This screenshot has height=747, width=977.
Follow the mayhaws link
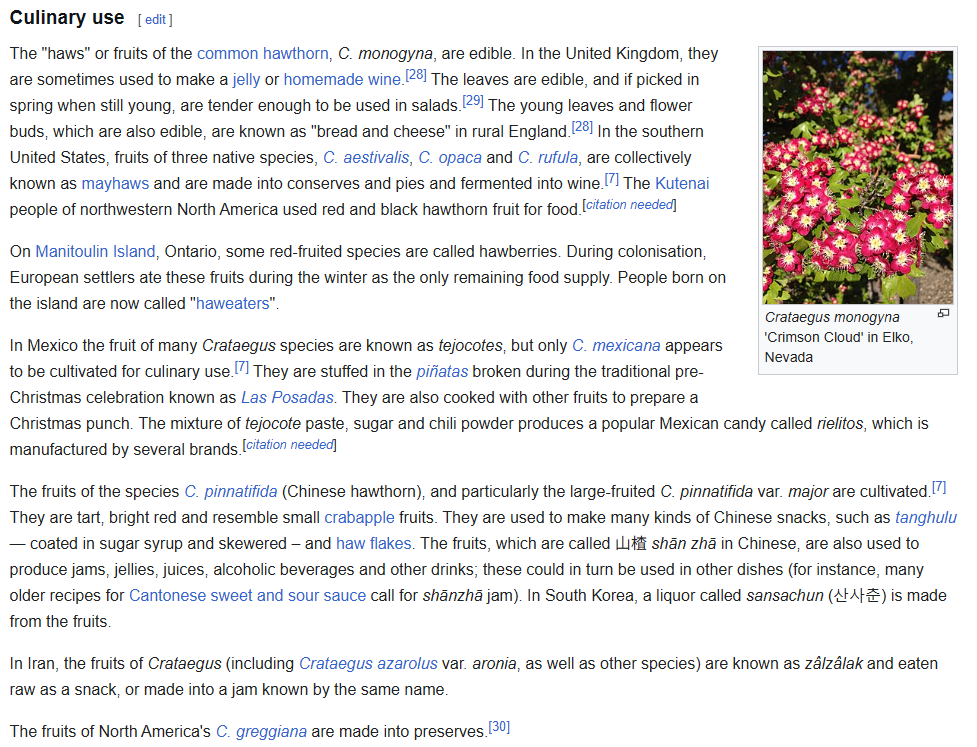pos(115,184)
